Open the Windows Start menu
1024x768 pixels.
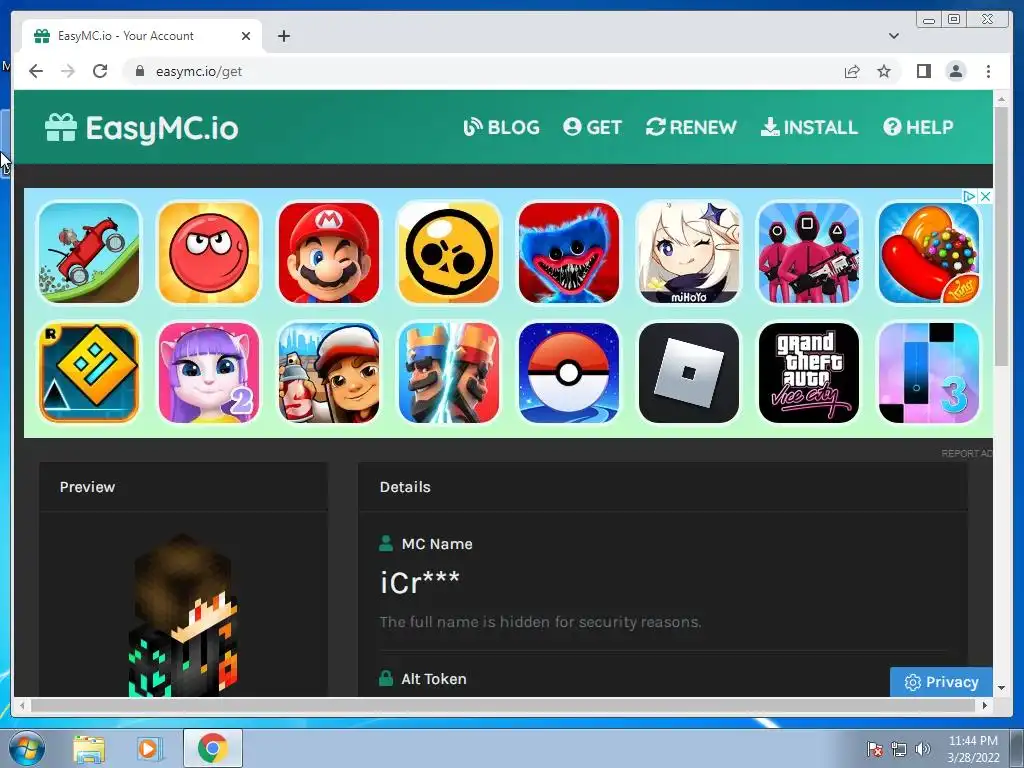click(x=25, y=748)
